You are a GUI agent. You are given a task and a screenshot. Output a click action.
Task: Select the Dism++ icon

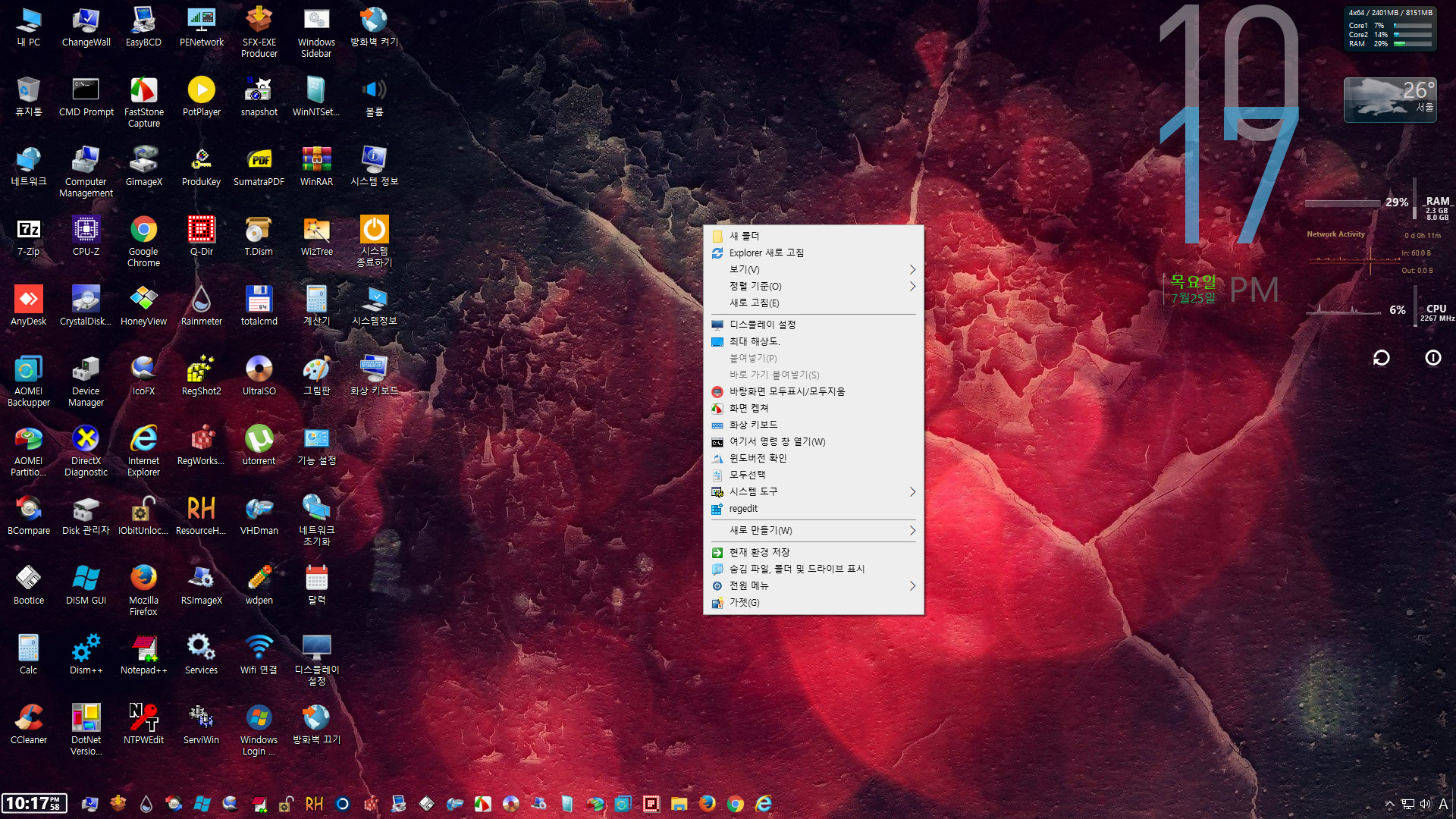[x=86, y=655]
